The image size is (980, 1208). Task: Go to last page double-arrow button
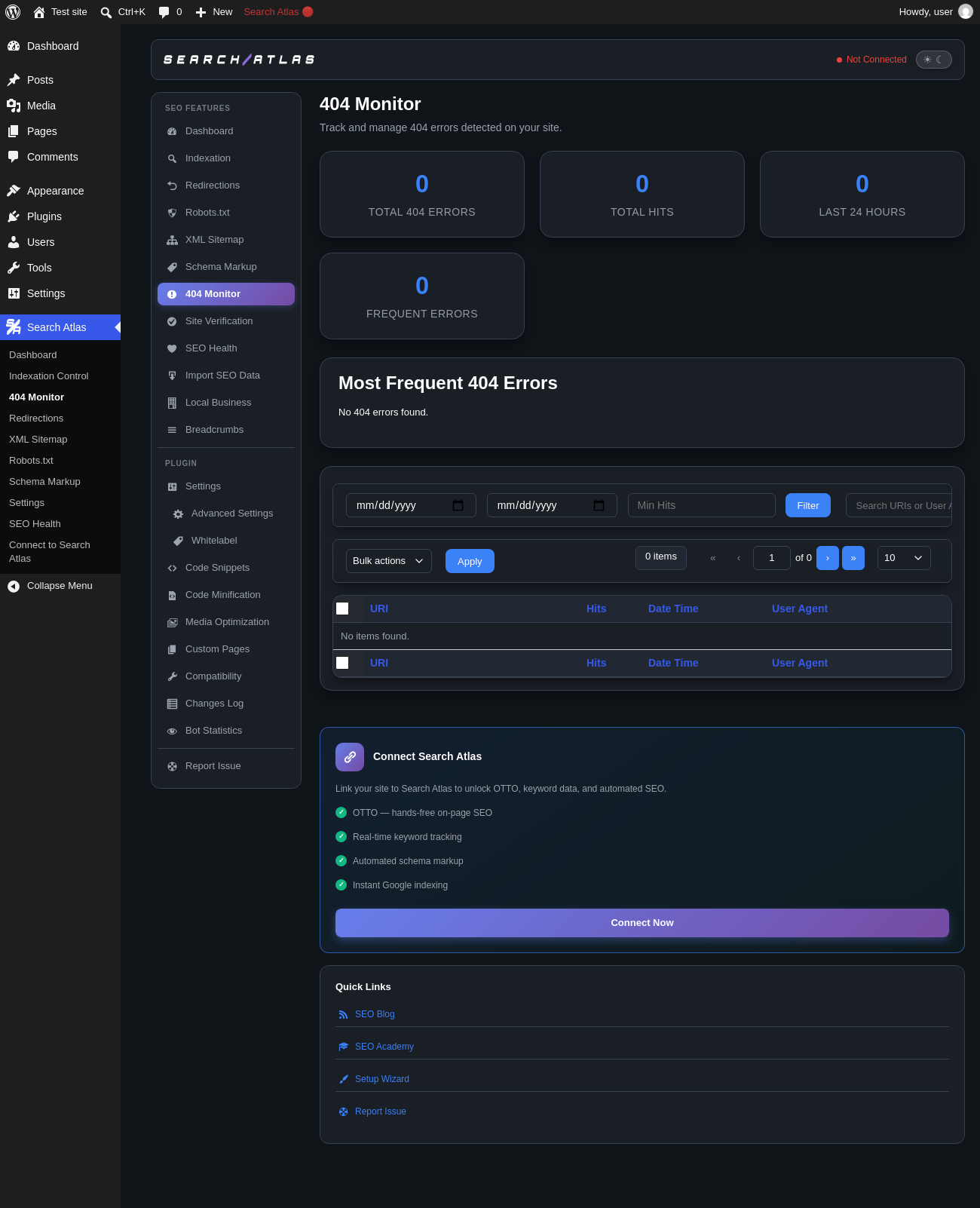[x=853, y=558]
